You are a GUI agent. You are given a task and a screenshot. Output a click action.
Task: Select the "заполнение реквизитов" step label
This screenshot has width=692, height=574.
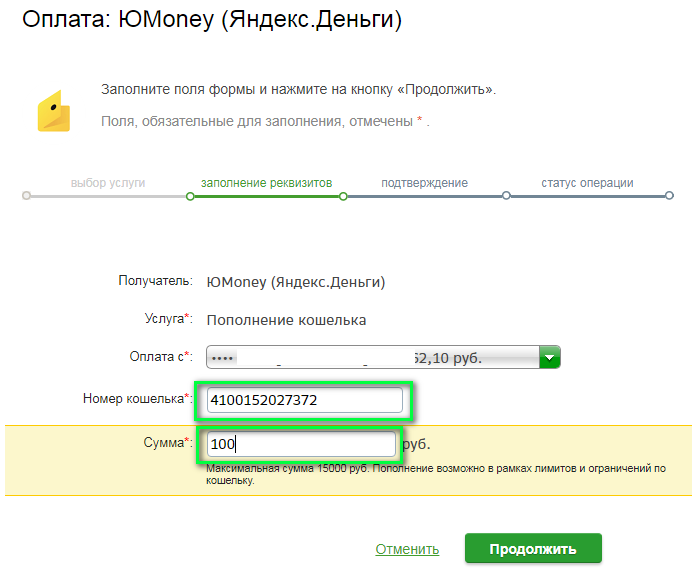pyautogui.click(x=266, y=184)
